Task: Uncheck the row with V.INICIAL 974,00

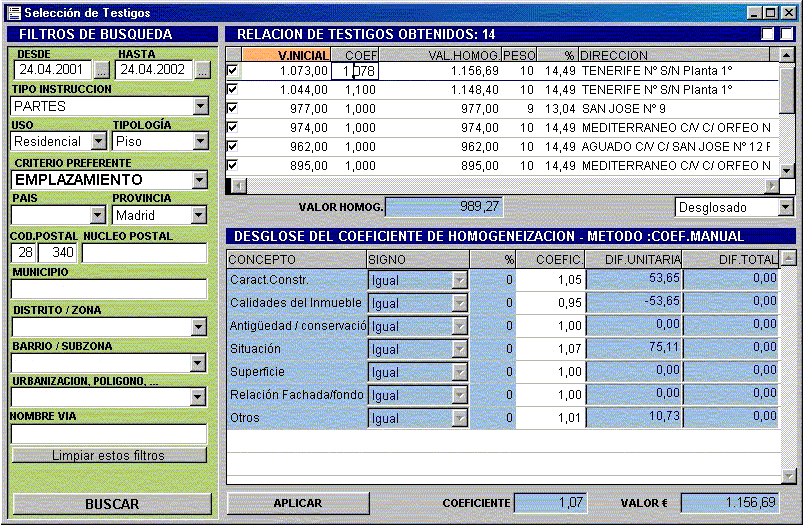Action: coord(233,127)
